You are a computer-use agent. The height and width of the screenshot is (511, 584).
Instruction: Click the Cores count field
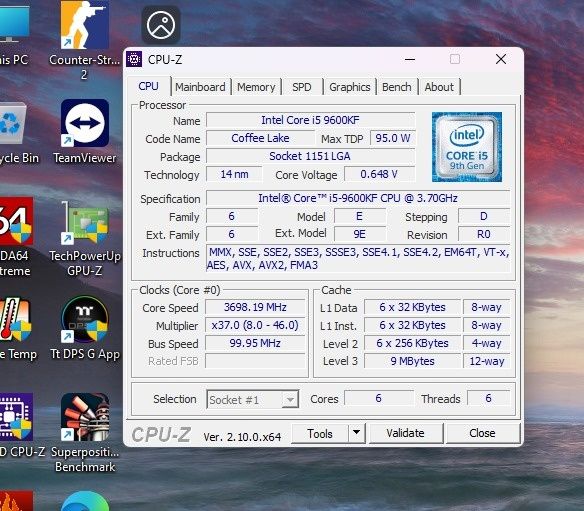click(x=379, y=398)
